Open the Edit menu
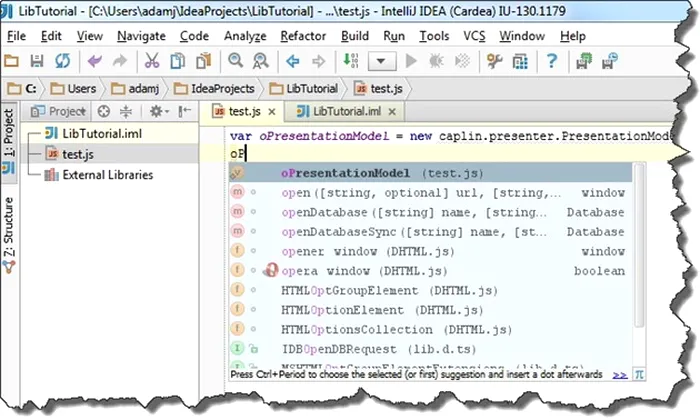The height and width of the screenshot is (420, 700). (x=51, y=36)
